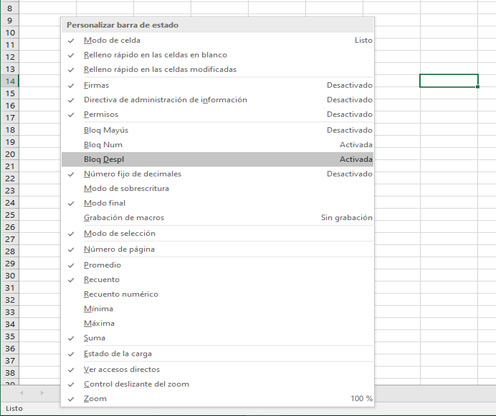This screenshot has height=416, width=496.
Task: Toggle Número de página
Action: tap(218, 249)
